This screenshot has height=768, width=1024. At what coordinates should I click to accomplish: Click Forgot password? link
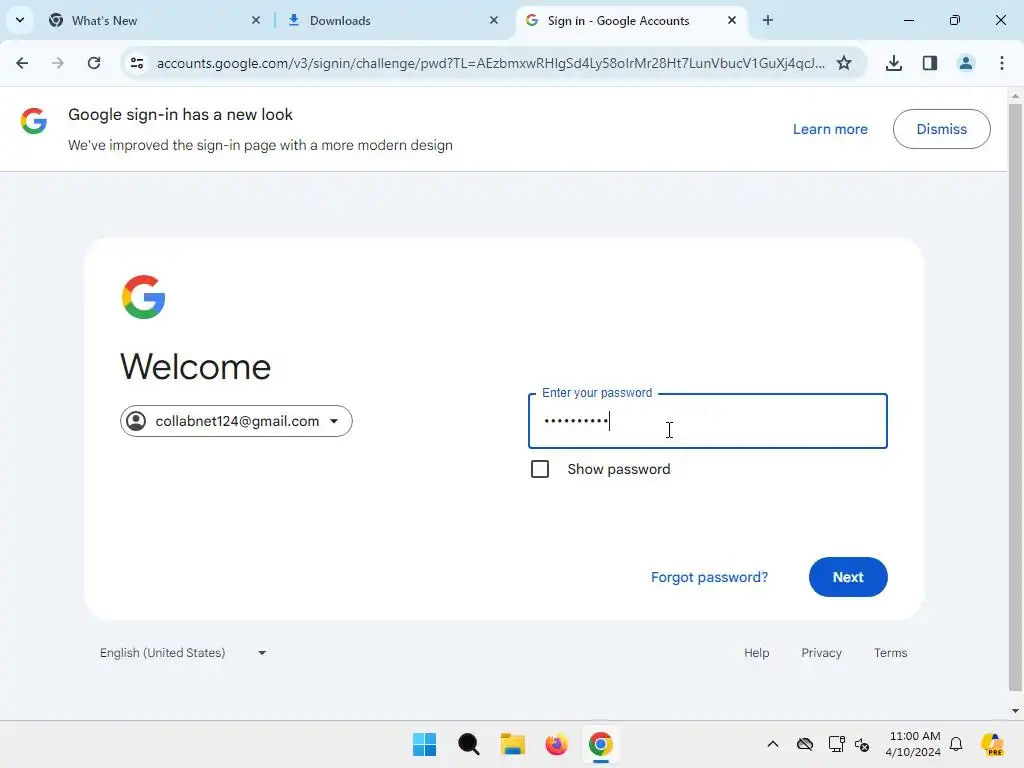709,577
